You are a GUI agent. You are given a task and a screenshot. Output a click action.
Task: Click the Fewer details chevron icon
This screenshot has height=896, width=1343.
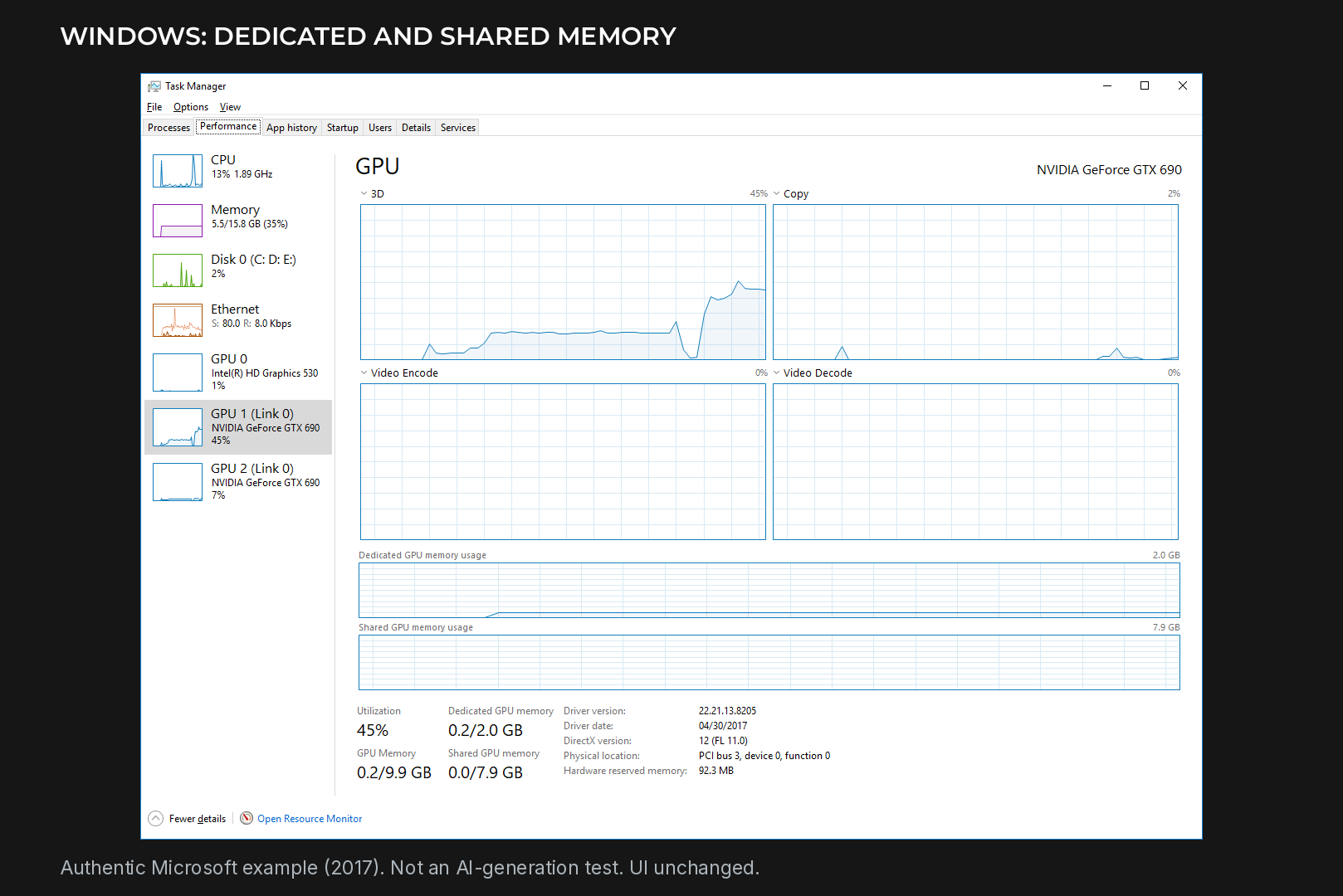(155, 819)
